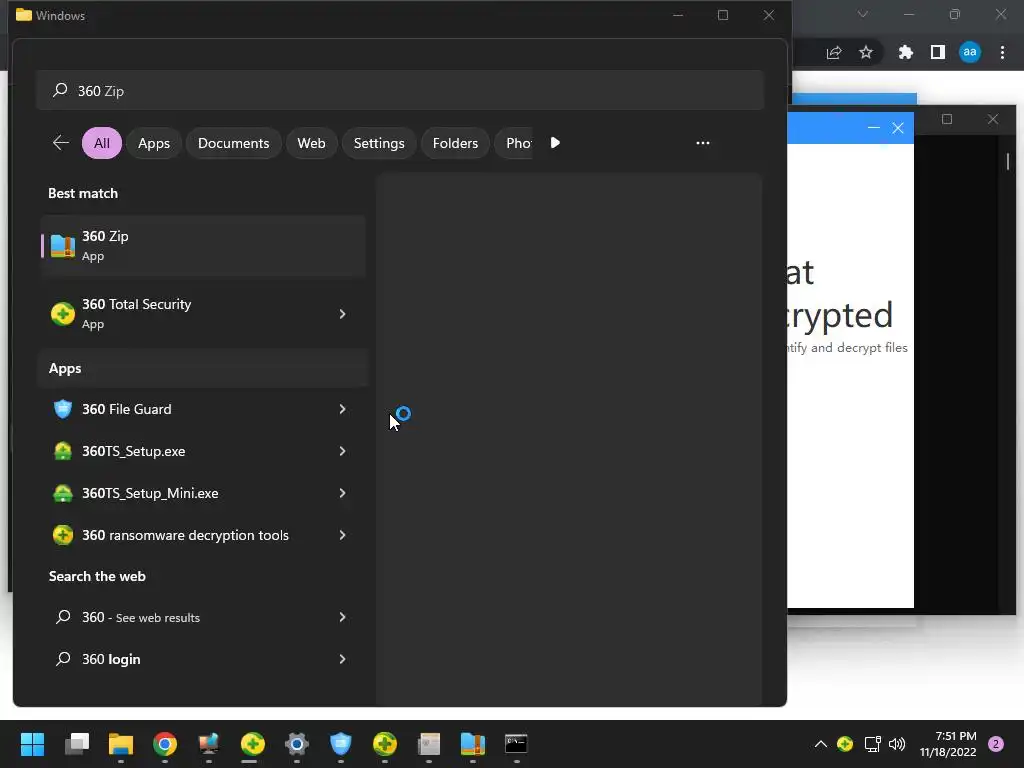Expand 360TS_Setup.exe result chevron

click(342, 451)
